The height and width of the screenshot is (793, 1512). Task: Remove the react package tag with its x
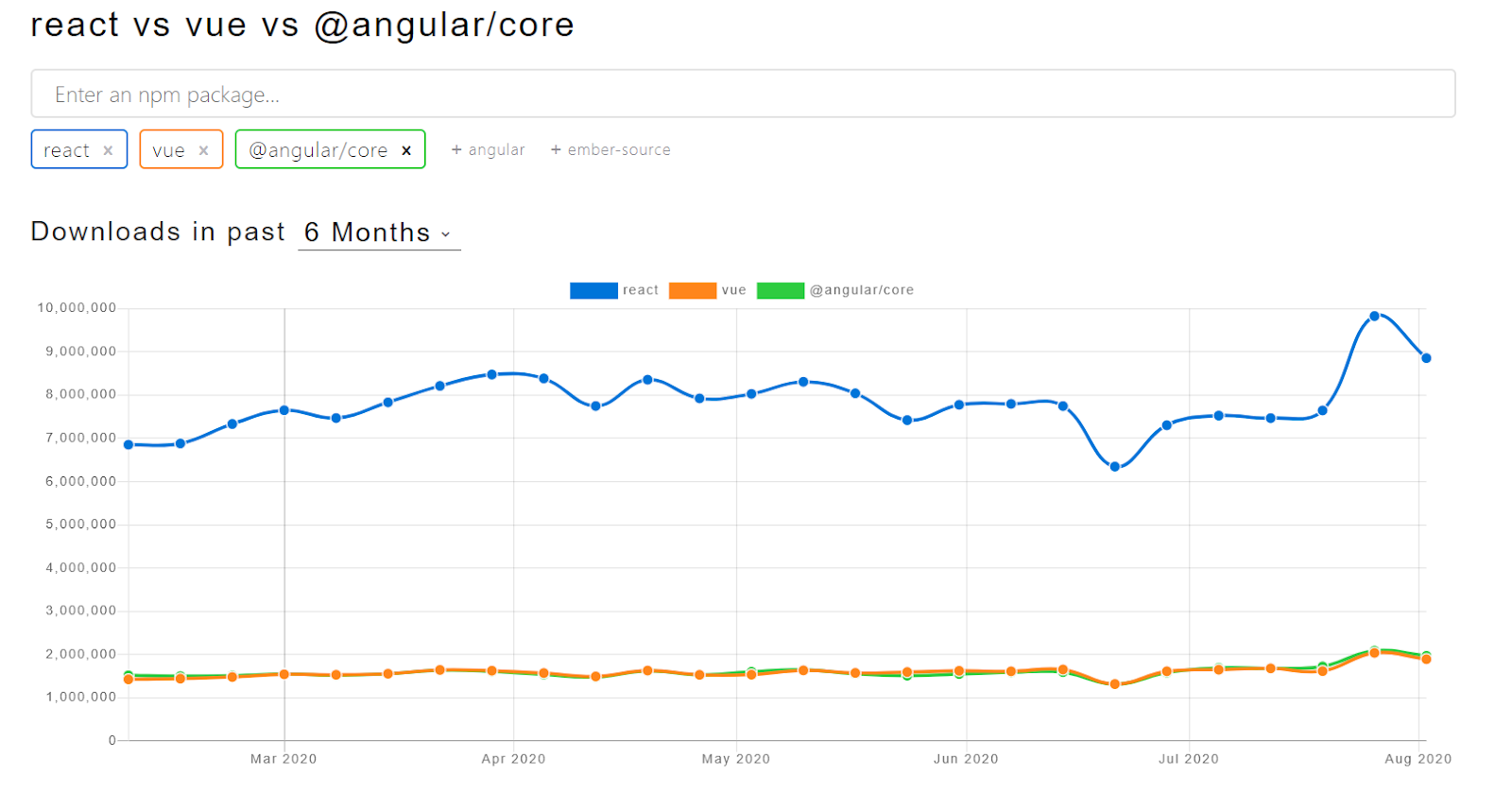(108, 150)
